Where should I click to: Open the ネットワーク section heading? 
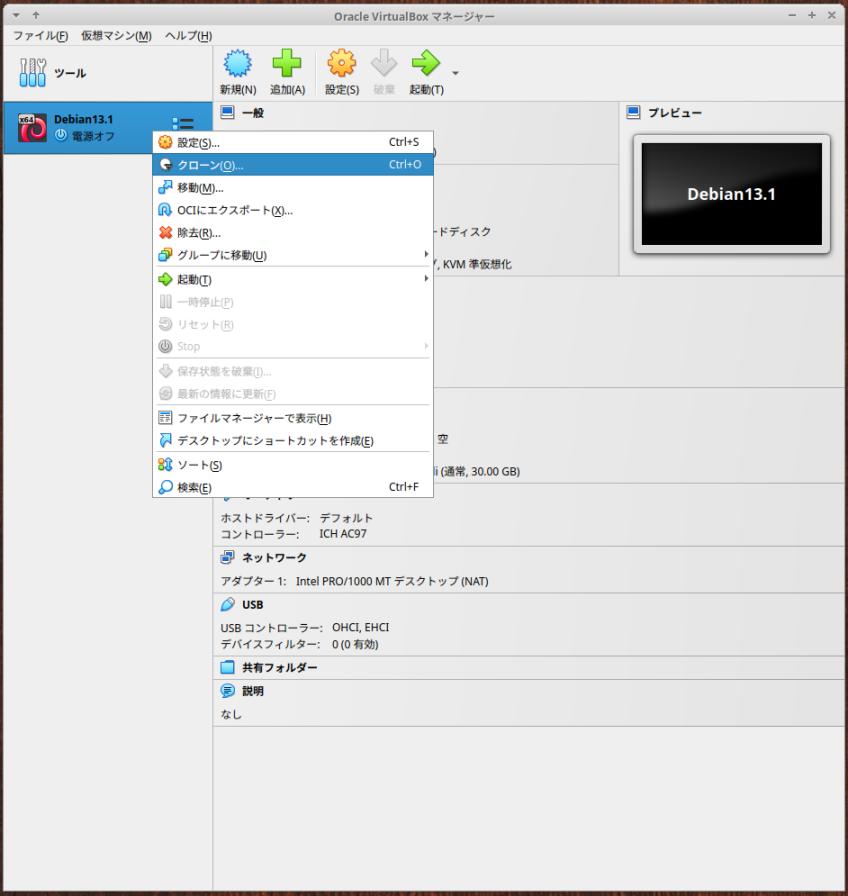[274, 557]
